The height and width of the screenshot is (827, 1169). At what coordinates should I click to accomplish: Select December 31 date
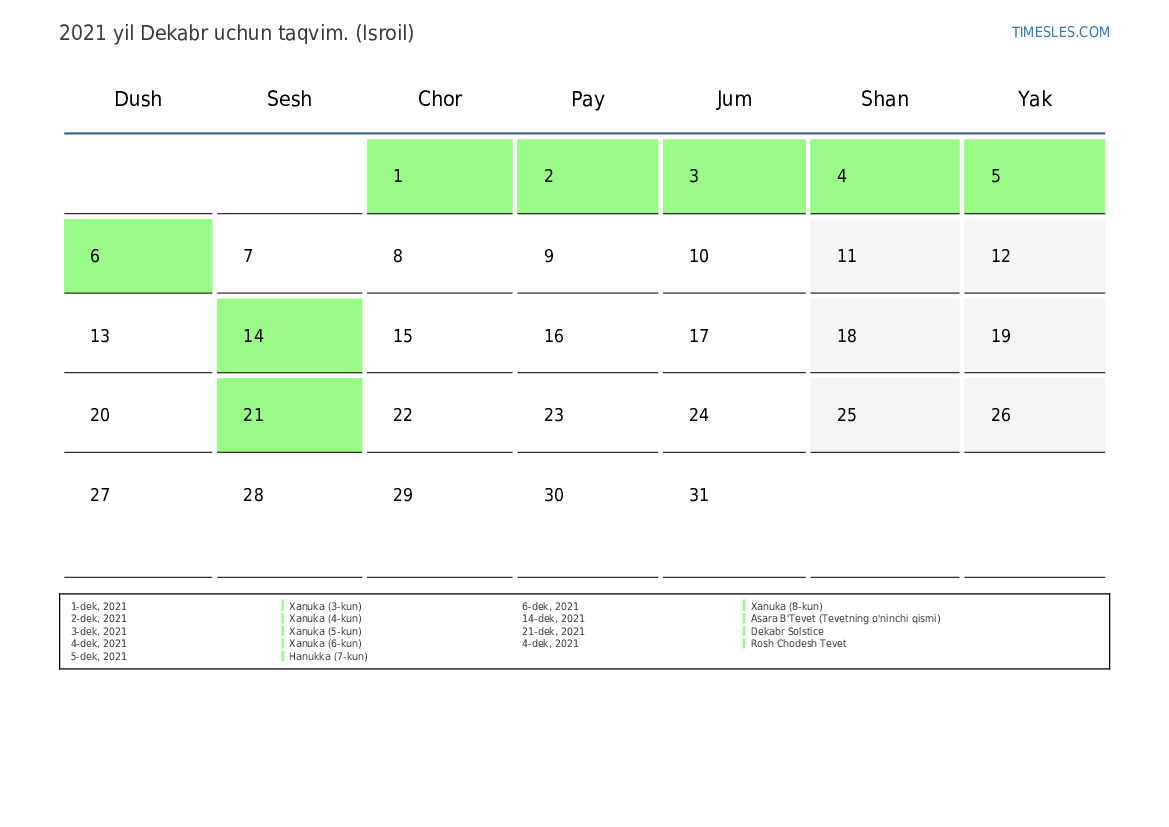coord(734,494)
